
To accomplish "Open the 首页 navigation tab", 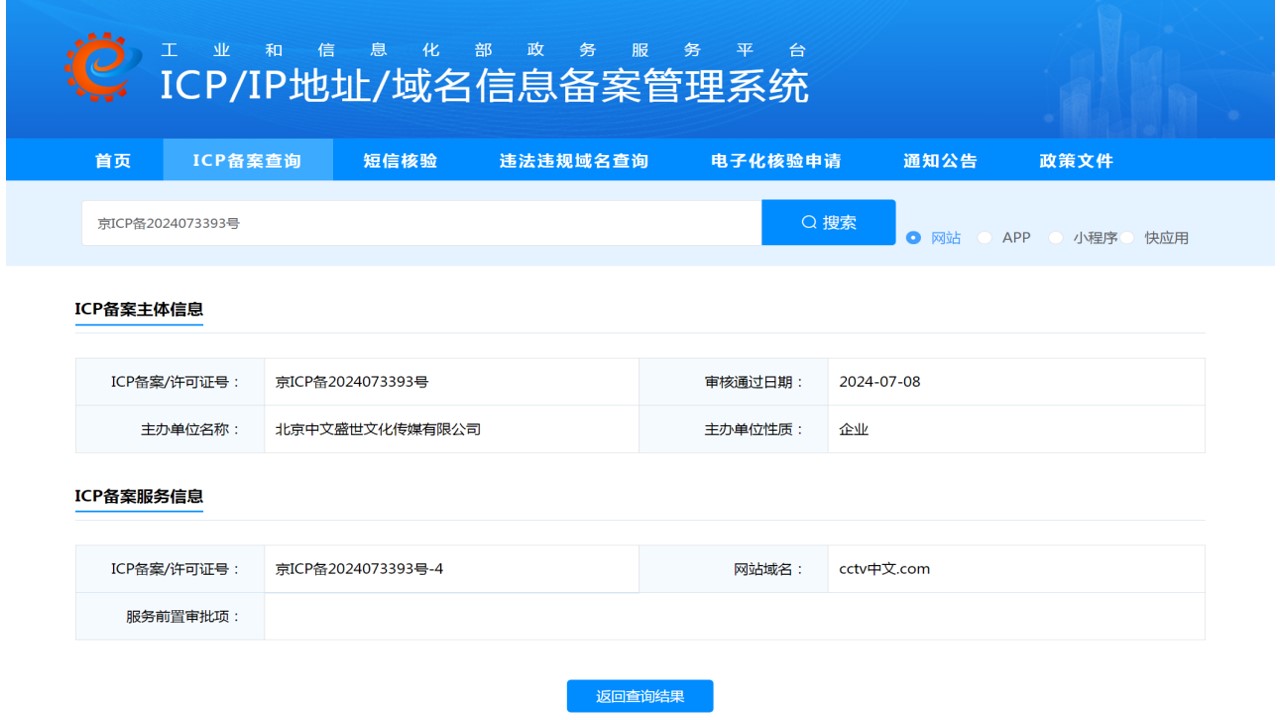I will pyautogui.click(x=113, y=161).
